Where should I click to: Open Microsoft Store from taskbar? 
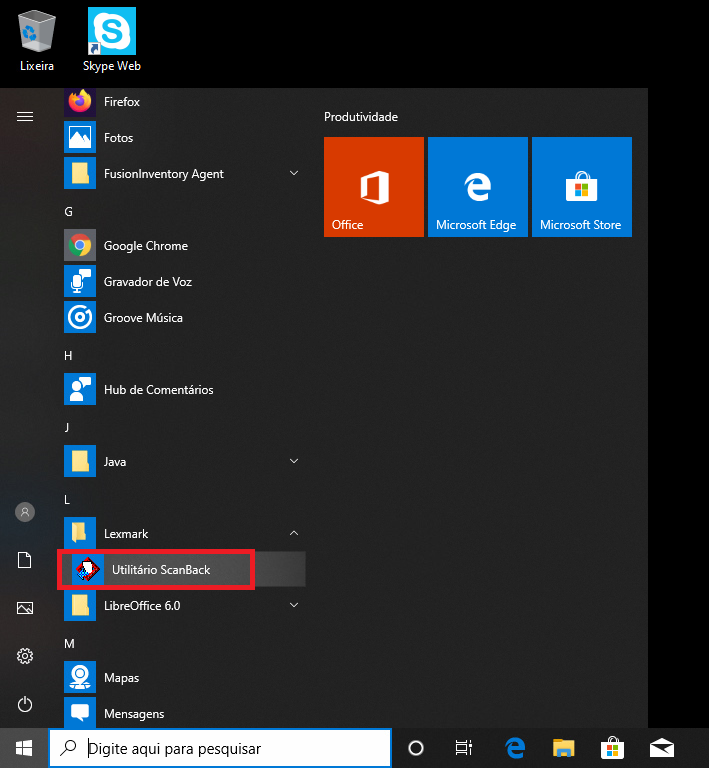(612, 748)
